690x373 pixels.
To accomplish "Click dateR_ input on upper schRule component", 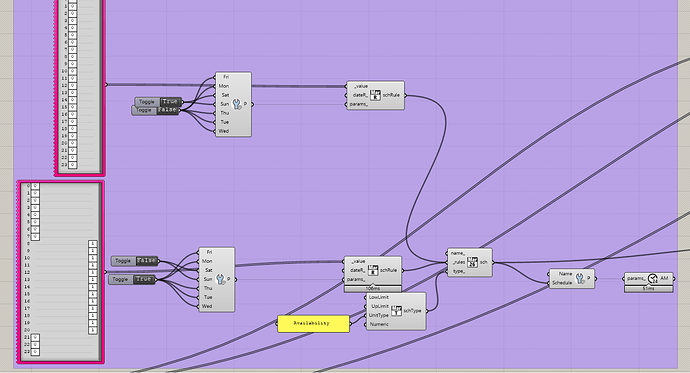I will click(x=360, y=95).
